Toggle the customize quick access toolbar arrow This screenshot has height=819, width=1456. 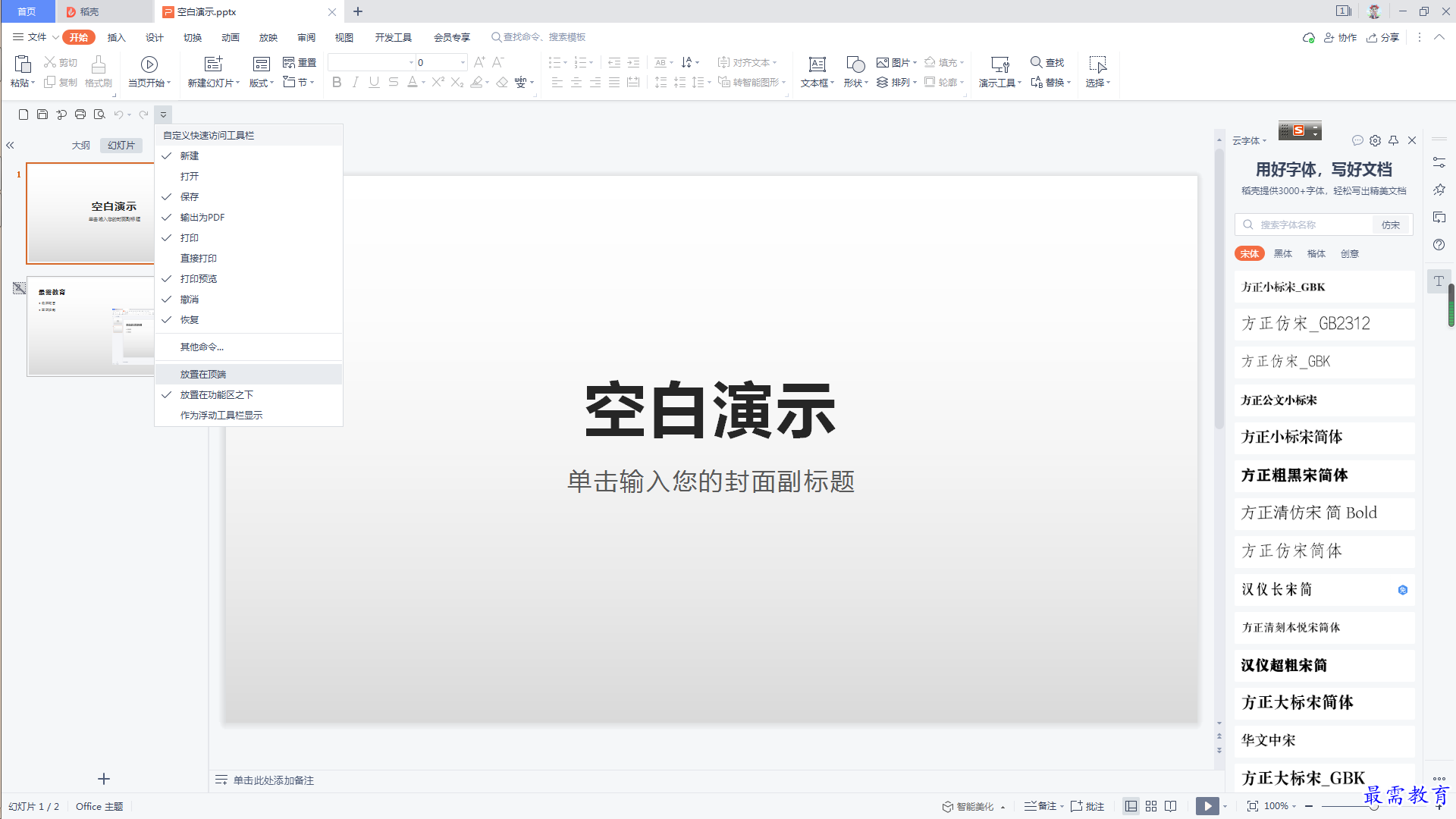tap(163, 115)
